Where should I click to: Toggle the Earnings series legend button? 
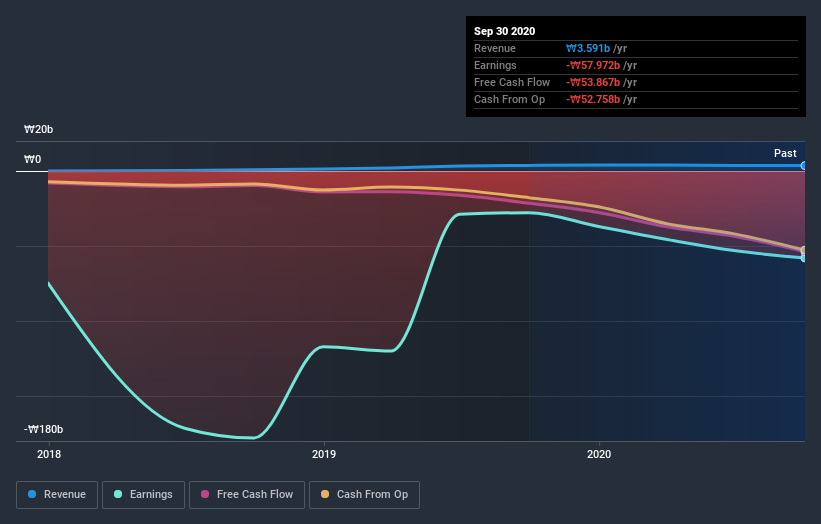(x=143, y=495)
